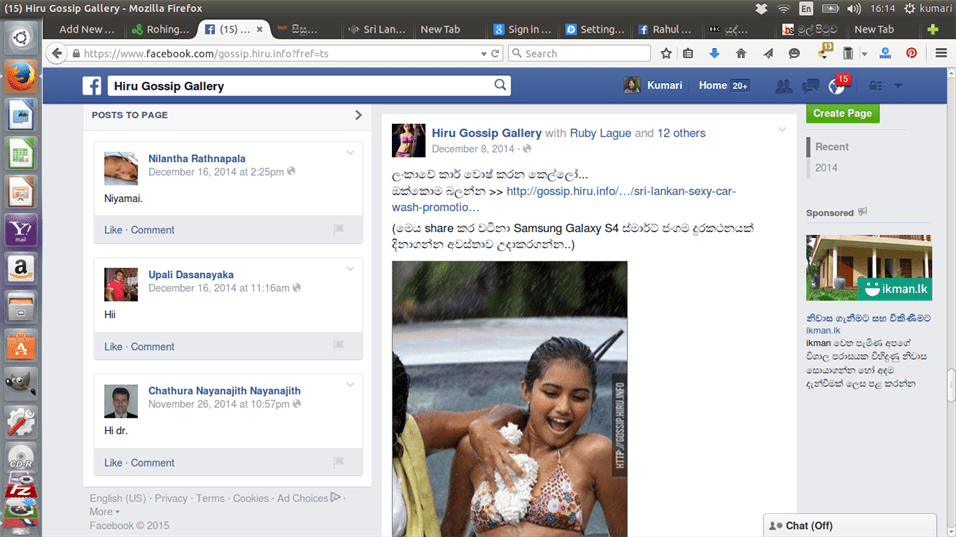
Task: Click the paper plane send icon
Action: [x=768, y=54]
